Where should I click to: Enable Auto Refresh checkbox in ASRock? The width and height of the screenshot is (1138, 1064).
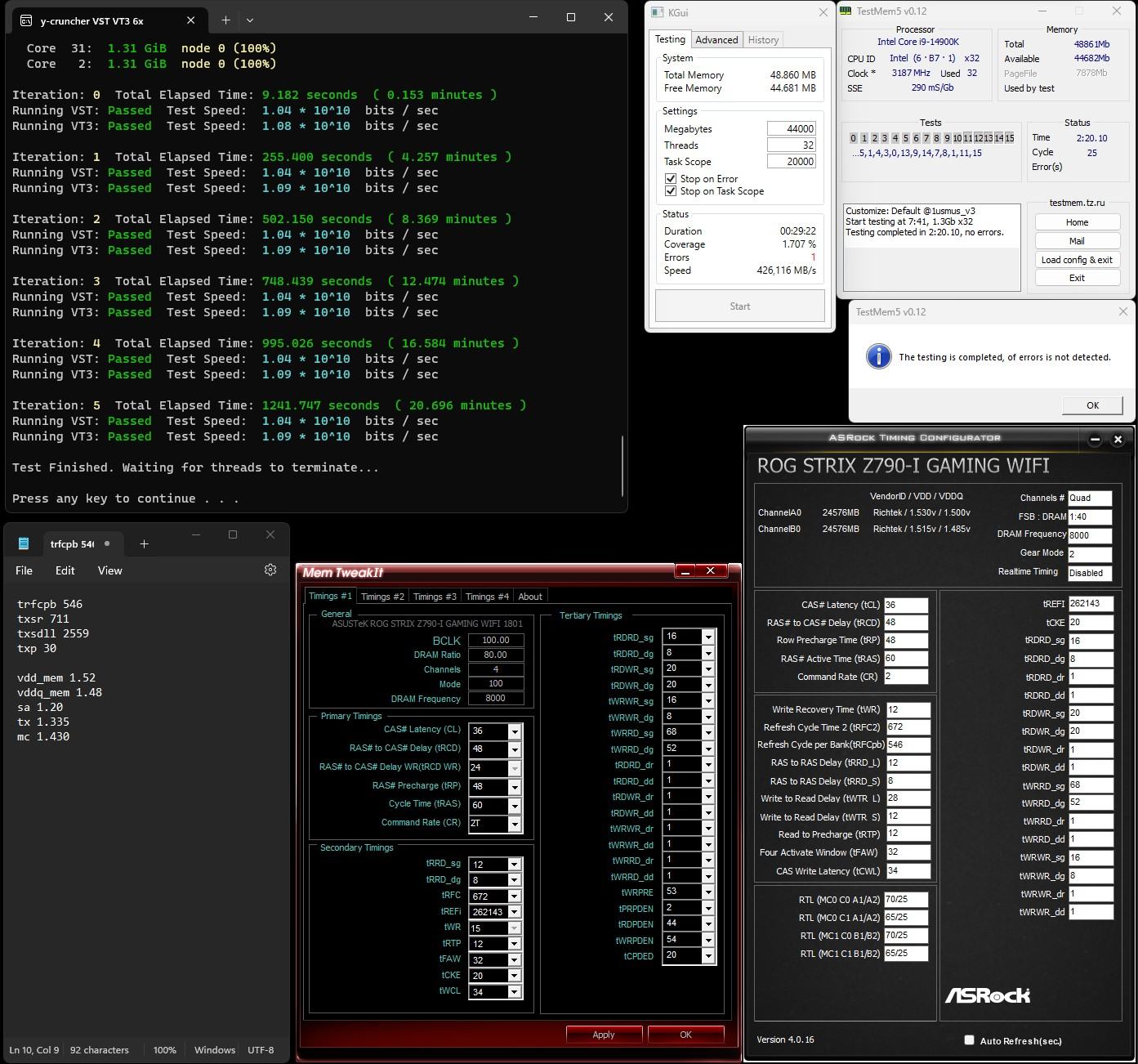click(x=969, y=1040)
